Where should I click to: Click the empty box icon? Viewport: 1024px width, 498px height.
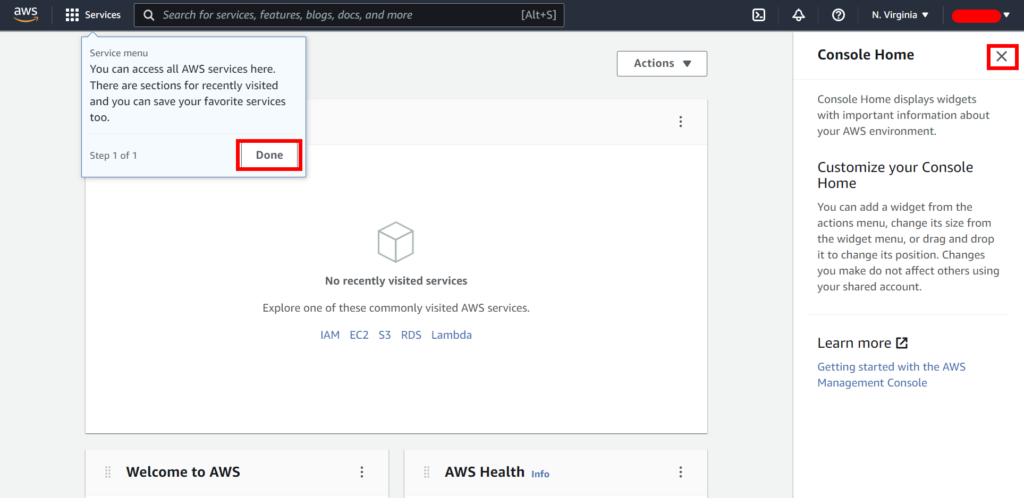(396, 241)
